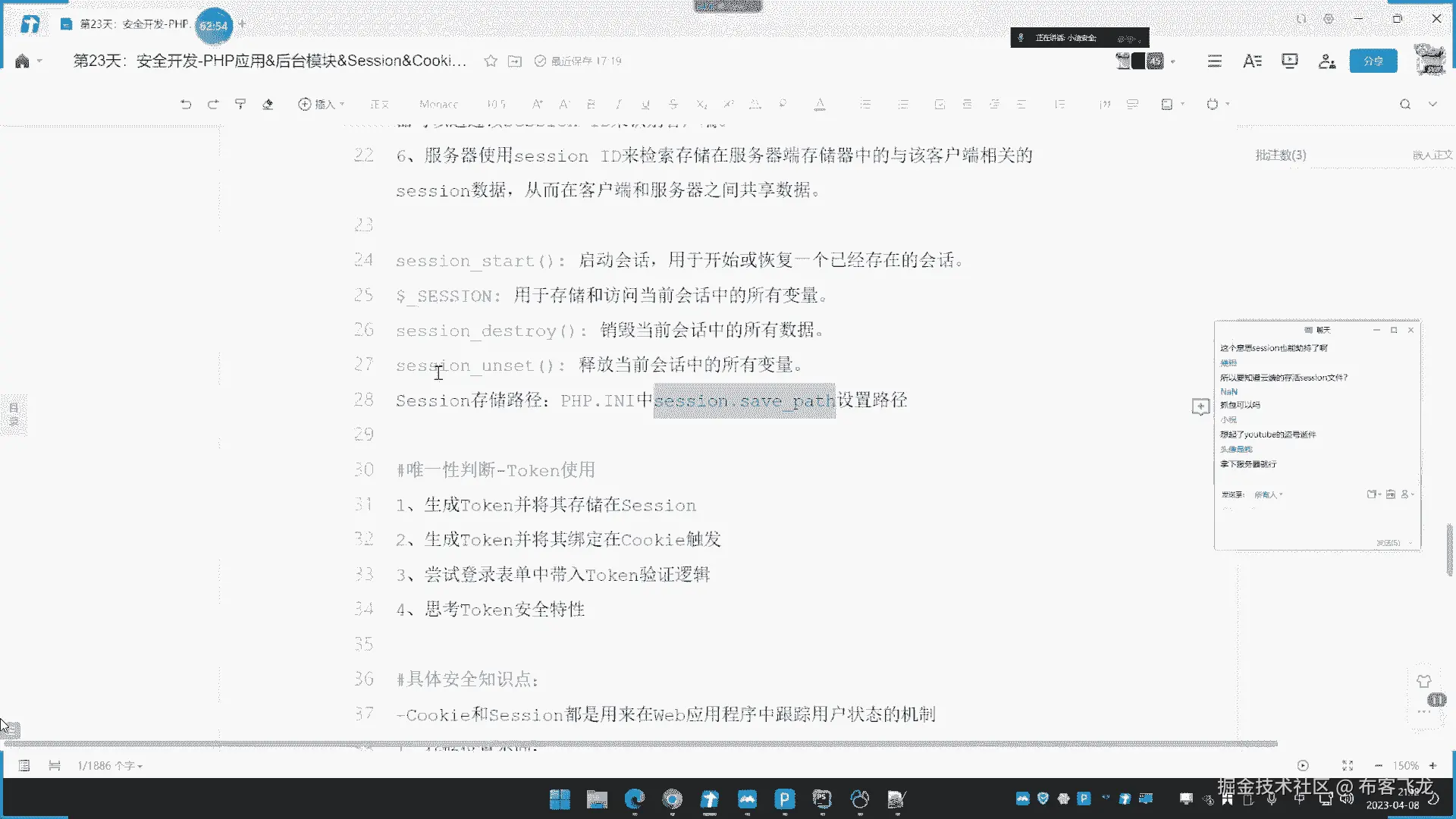Open the 批注数(3) comments panel header
Viewport: 1456px width, 819px height.
[1280, 155]
